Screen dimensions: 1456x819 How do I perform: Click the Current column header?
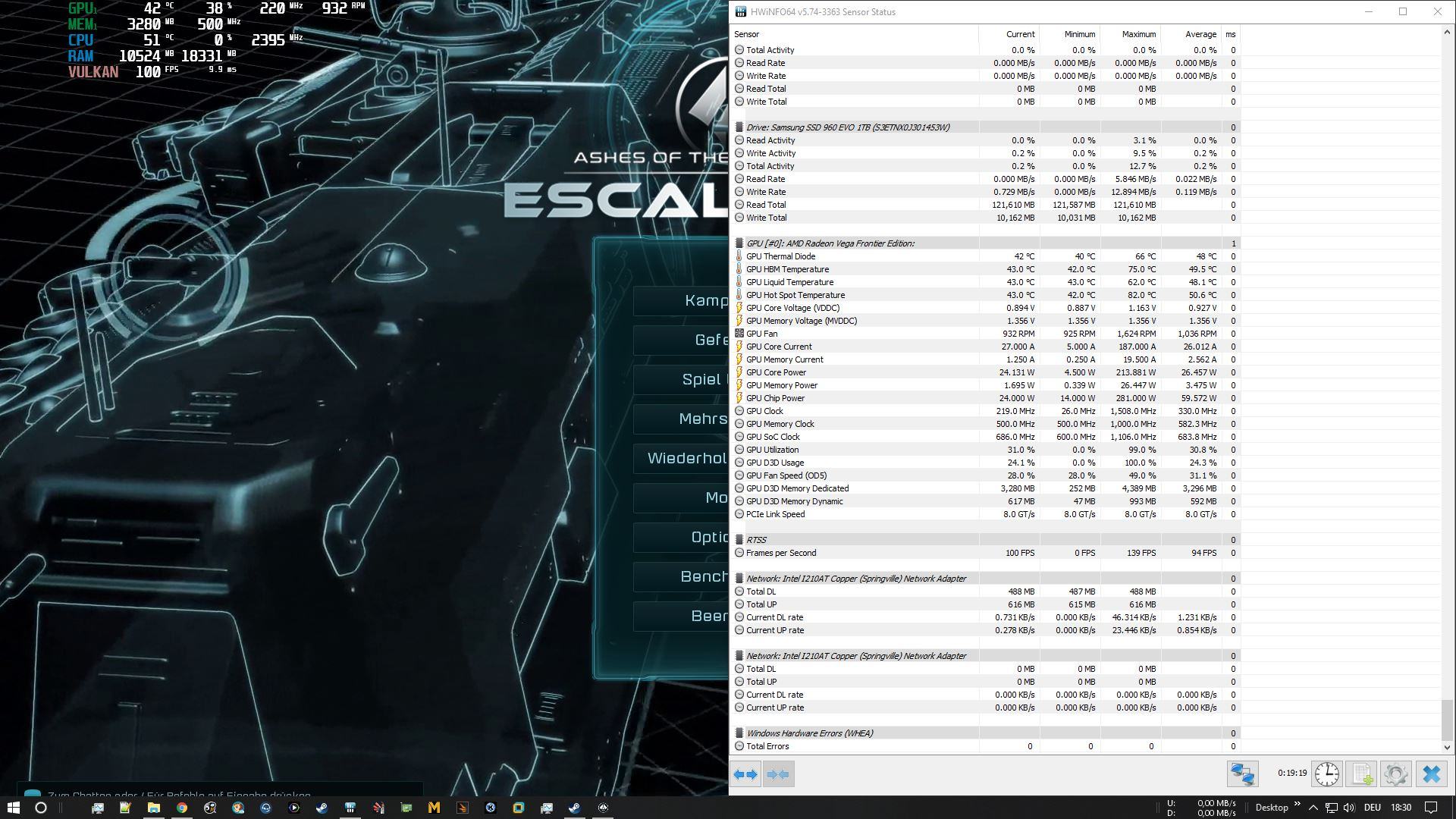1009,34
